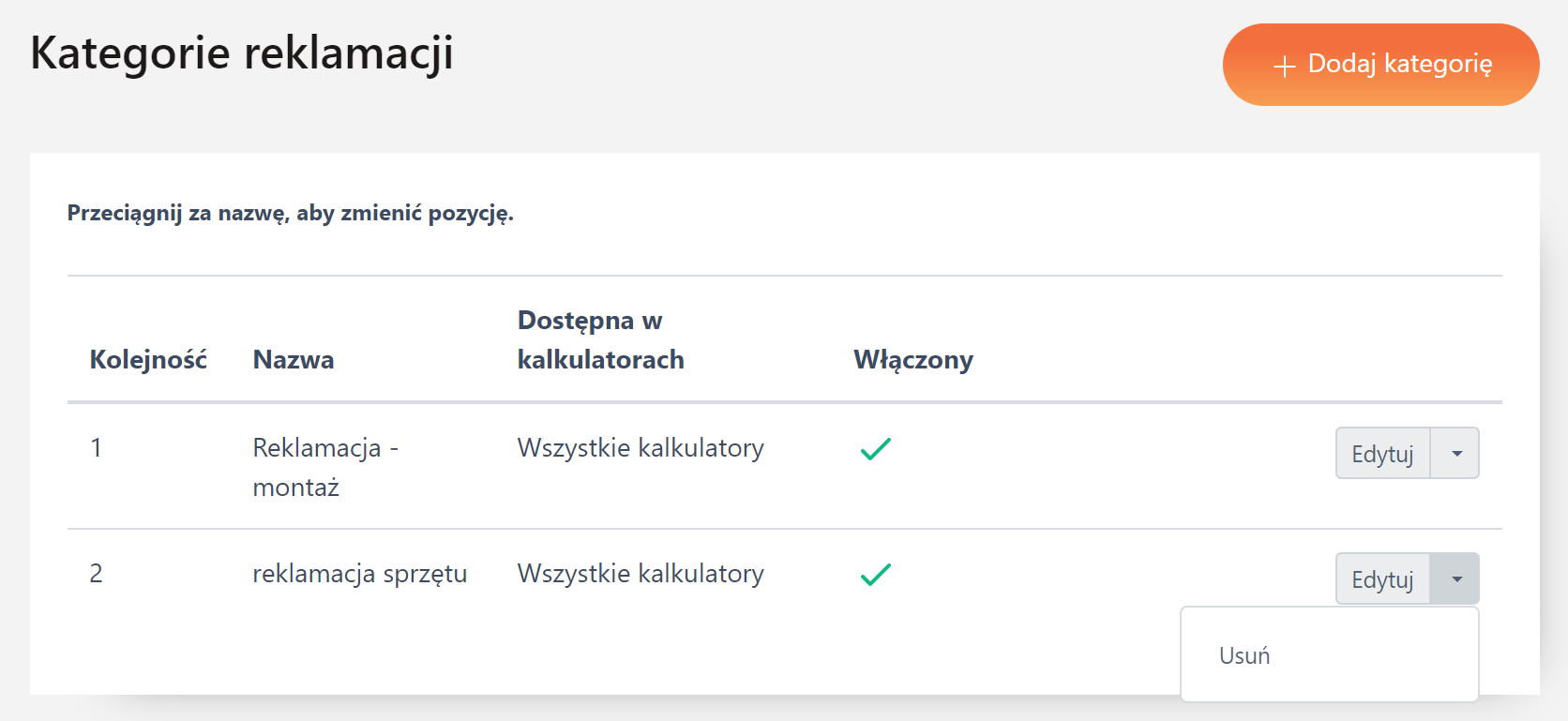1568x721 pixels.
Task: Select Usuń from the open dropdown menu
Action: [1244, 655]
